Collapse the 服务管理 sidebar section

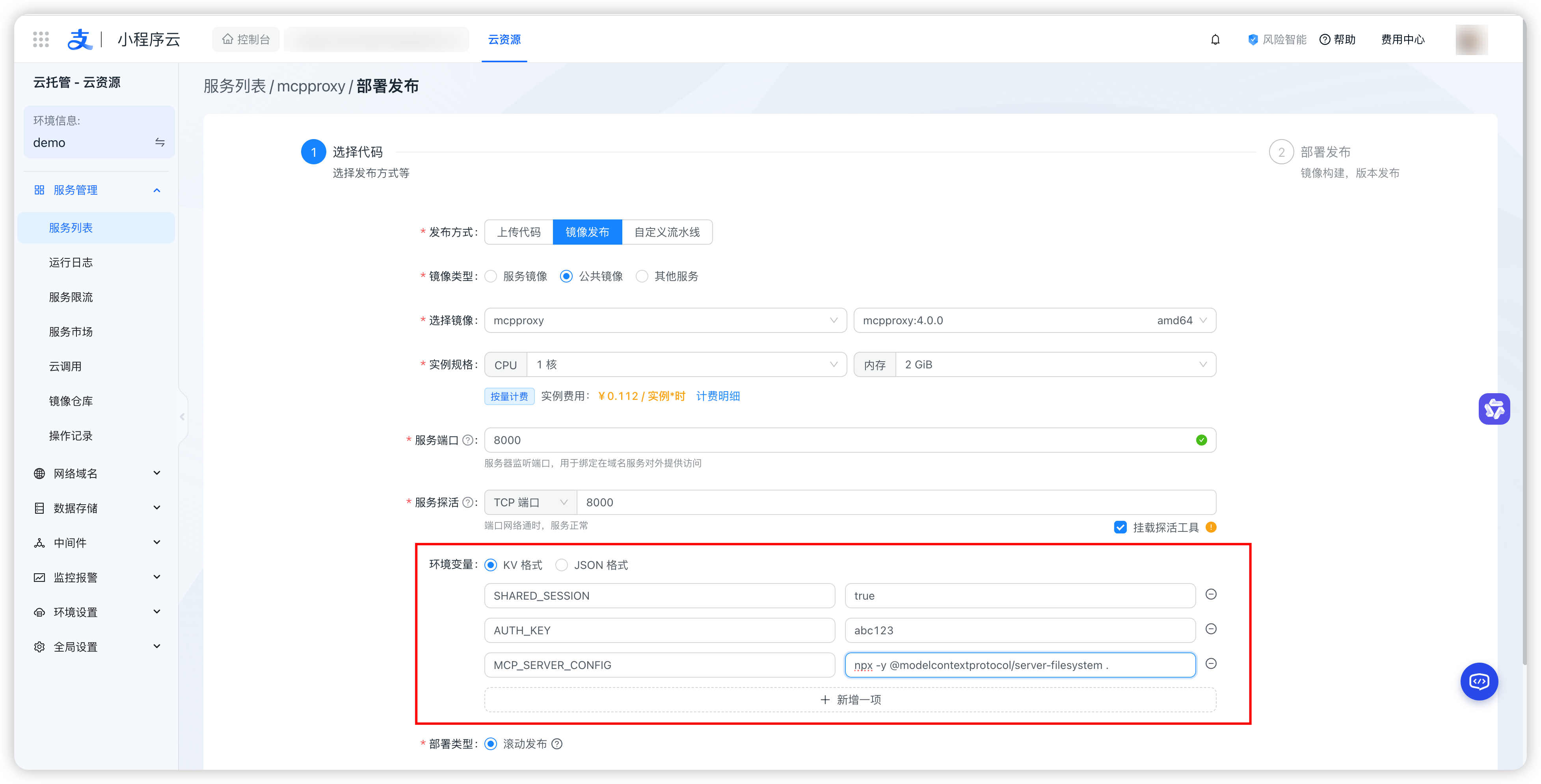pyautogui.click(x=157, y=189)
